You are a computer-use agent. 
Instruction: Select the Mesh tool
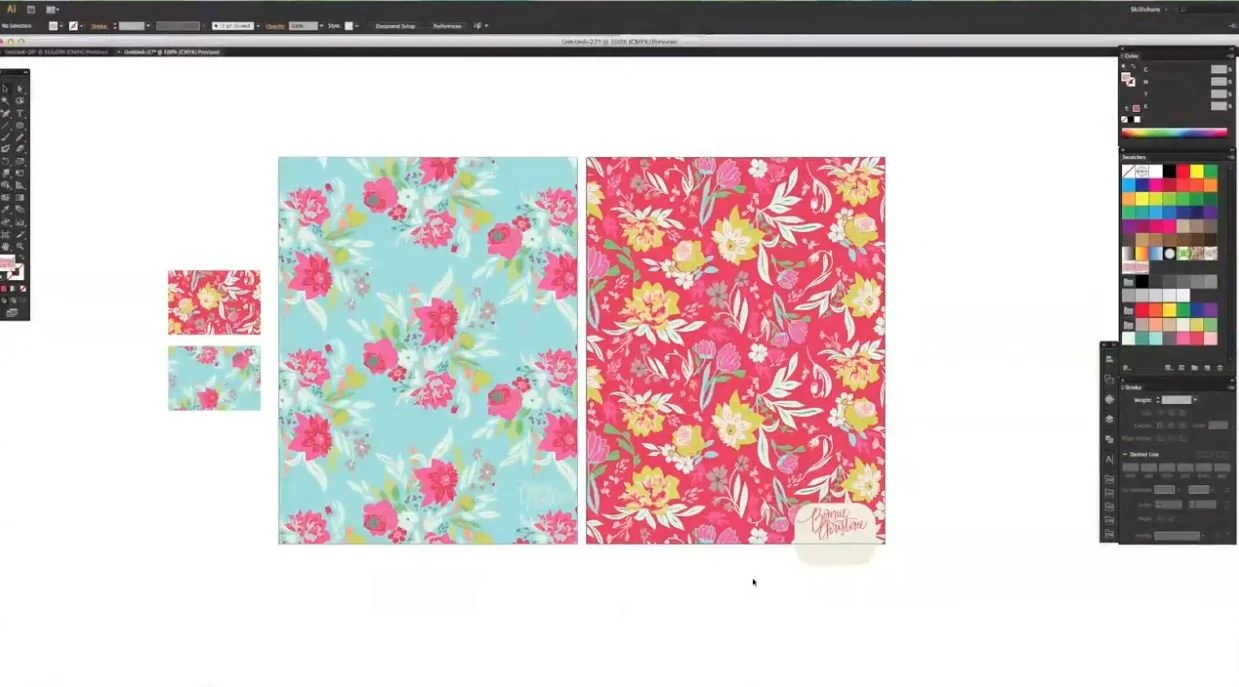pos(5,196)
